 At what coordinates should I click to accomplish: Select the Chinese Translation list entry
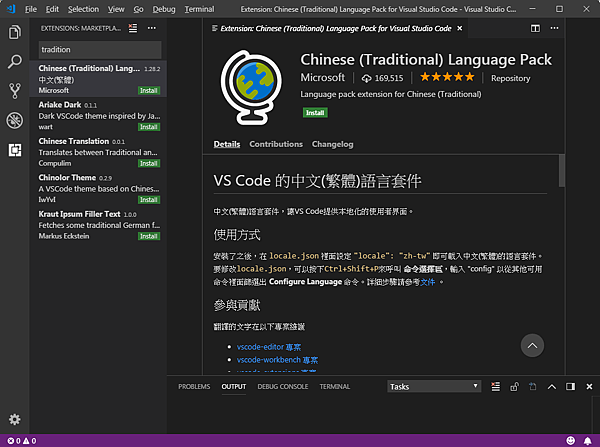tap(98, 152)
